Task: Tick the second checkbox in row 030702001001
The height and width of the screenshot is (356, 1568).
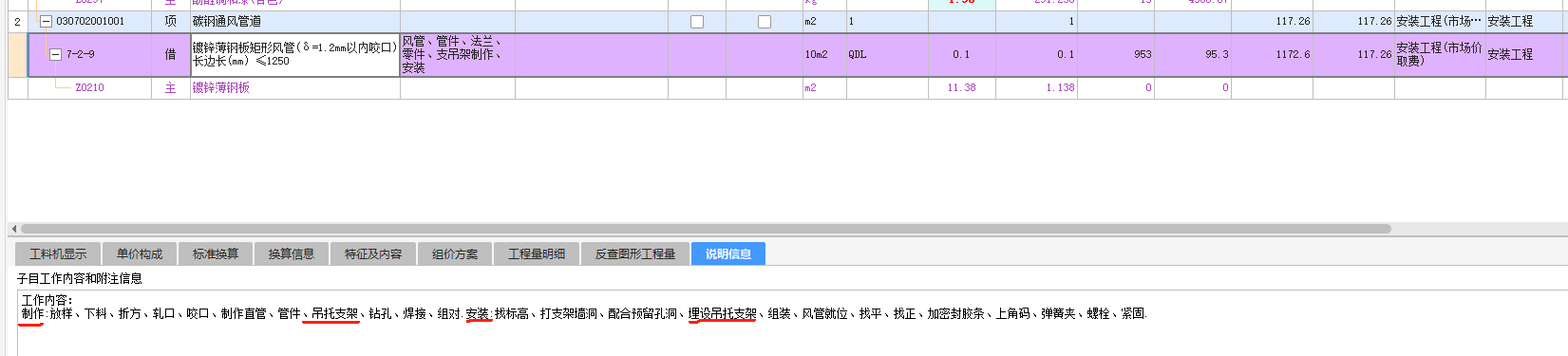Action: 765,22
